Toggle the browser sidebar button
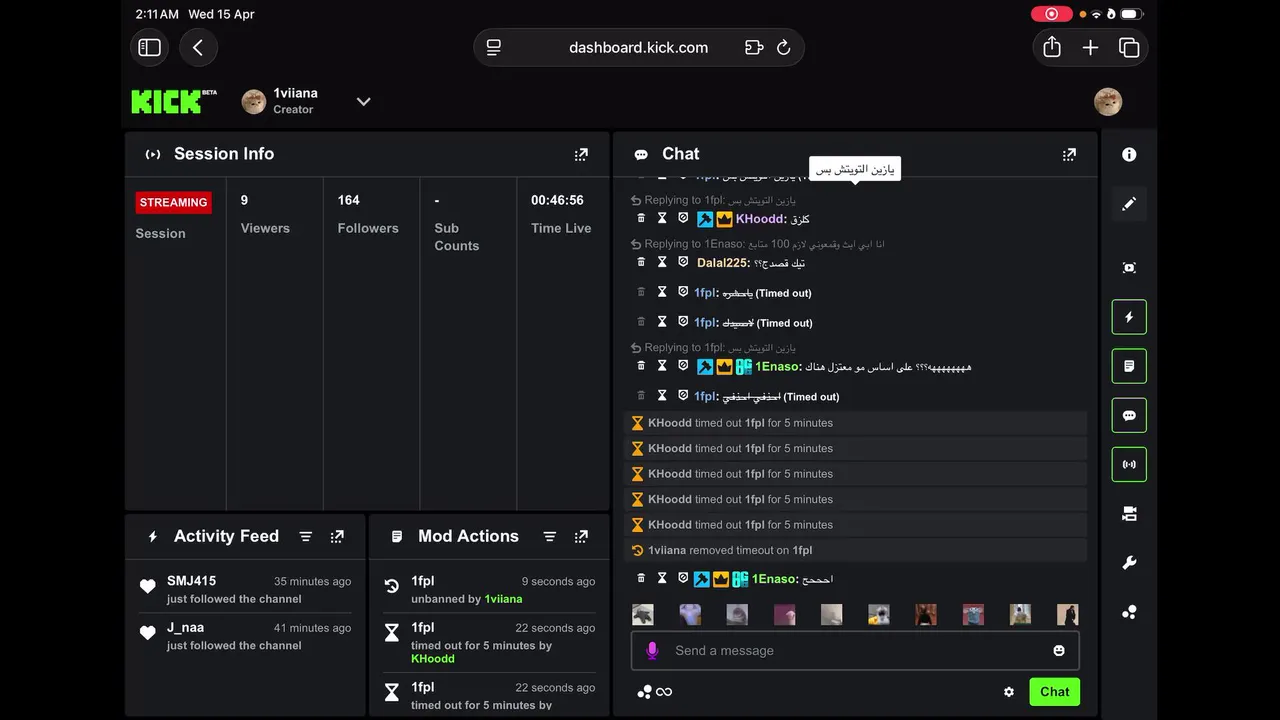Image resolution: width=1280 pixels, height=720 pixels. (x=149, y=47)
